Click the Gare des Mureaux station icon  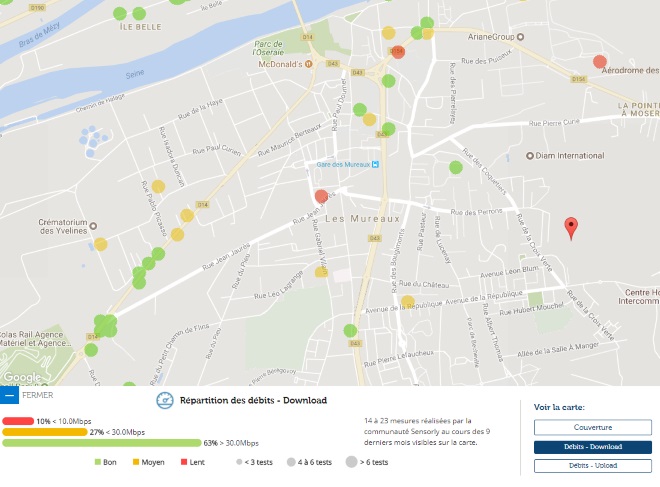376,166
